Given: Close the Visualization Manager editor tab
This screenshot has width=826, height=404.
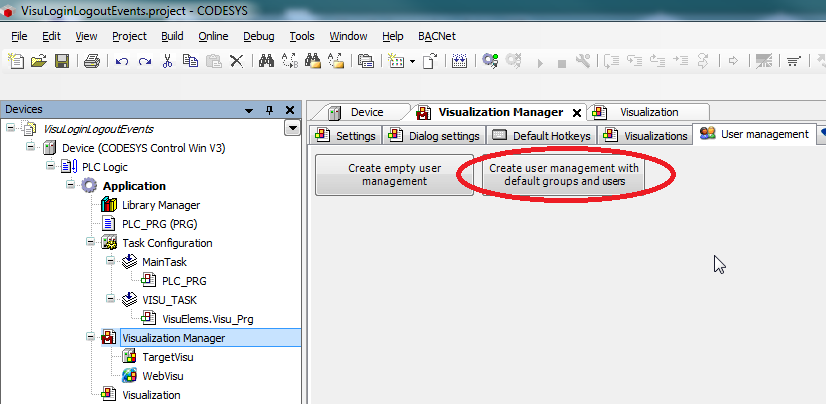Looking at the screenshot, I should pos(576,112).
